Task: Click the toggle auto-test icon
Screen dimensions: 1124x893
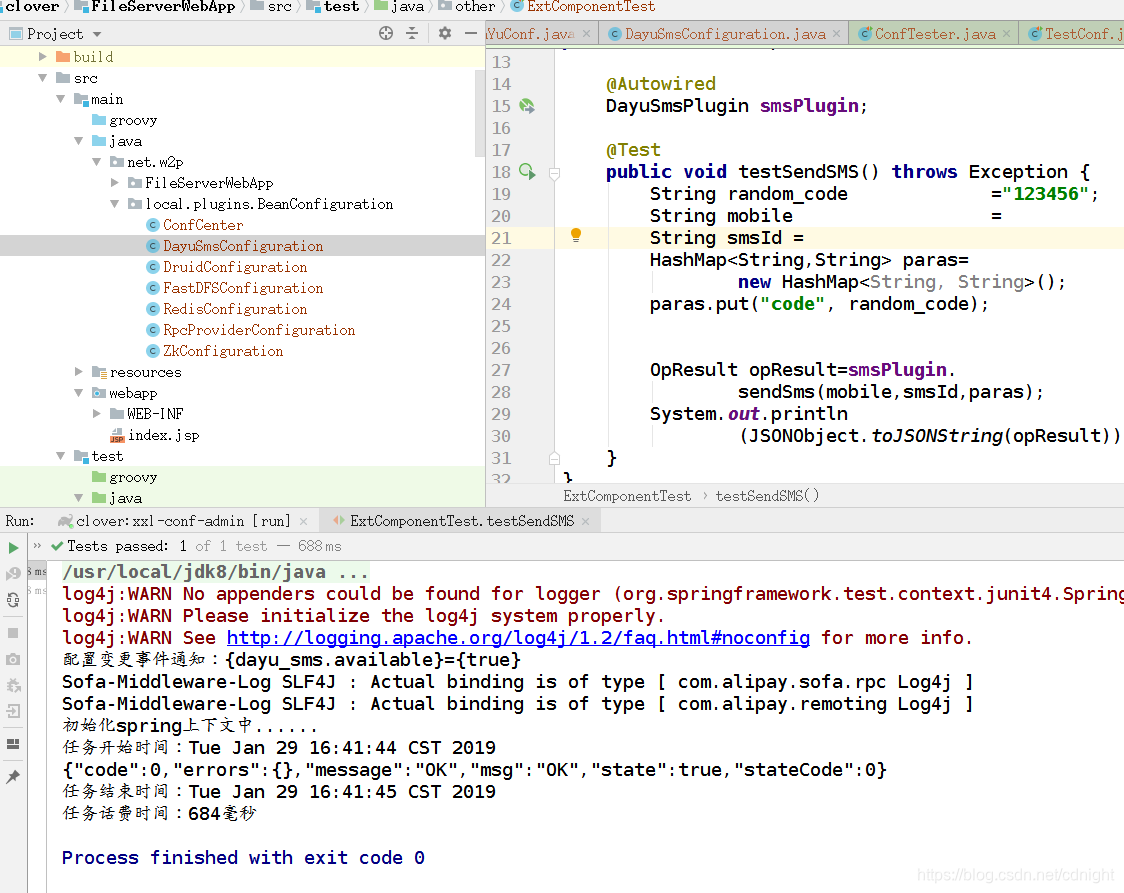Action: pyautogui.click(x=13, y=600)
